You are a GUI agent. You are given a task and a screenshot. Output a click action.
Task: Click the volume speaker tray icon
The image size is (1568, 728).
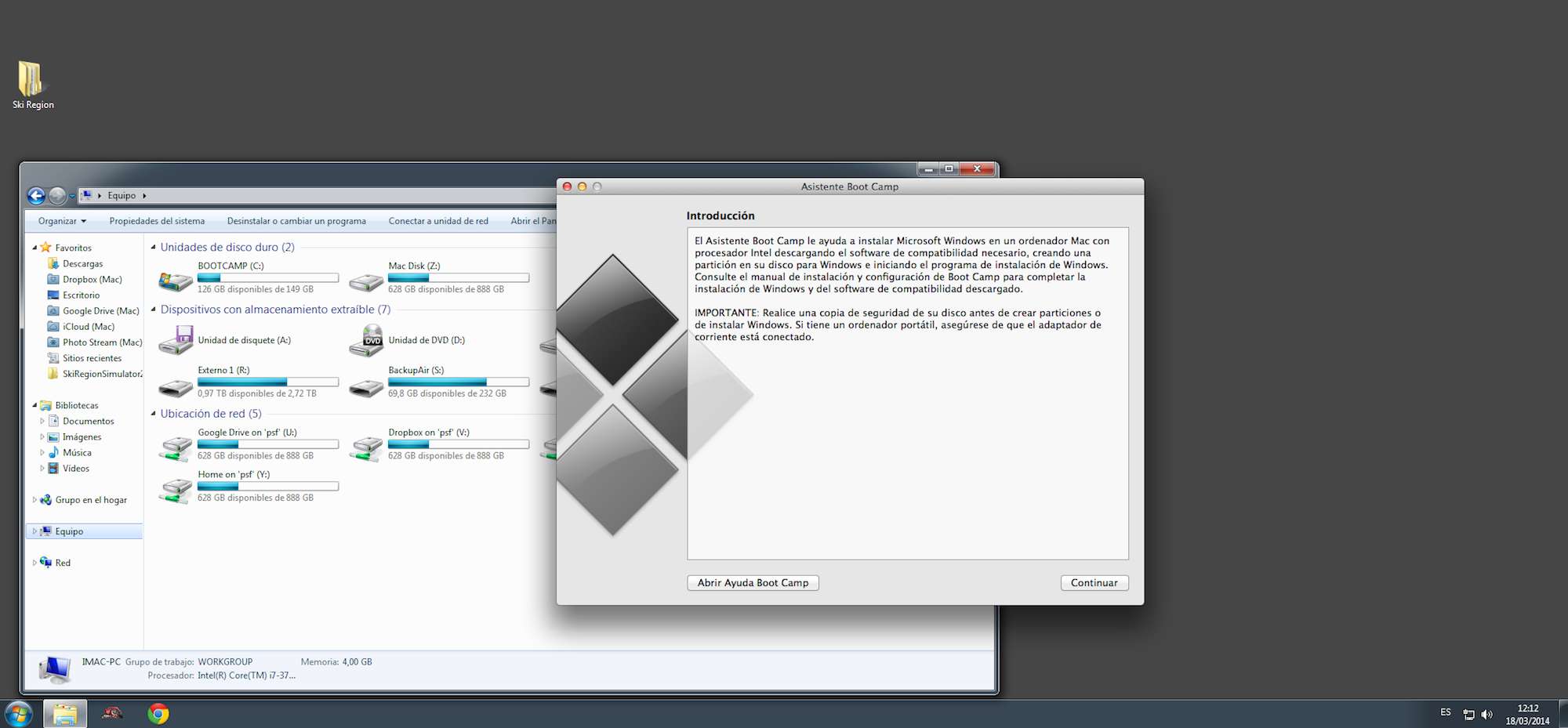coord(1486,714)
